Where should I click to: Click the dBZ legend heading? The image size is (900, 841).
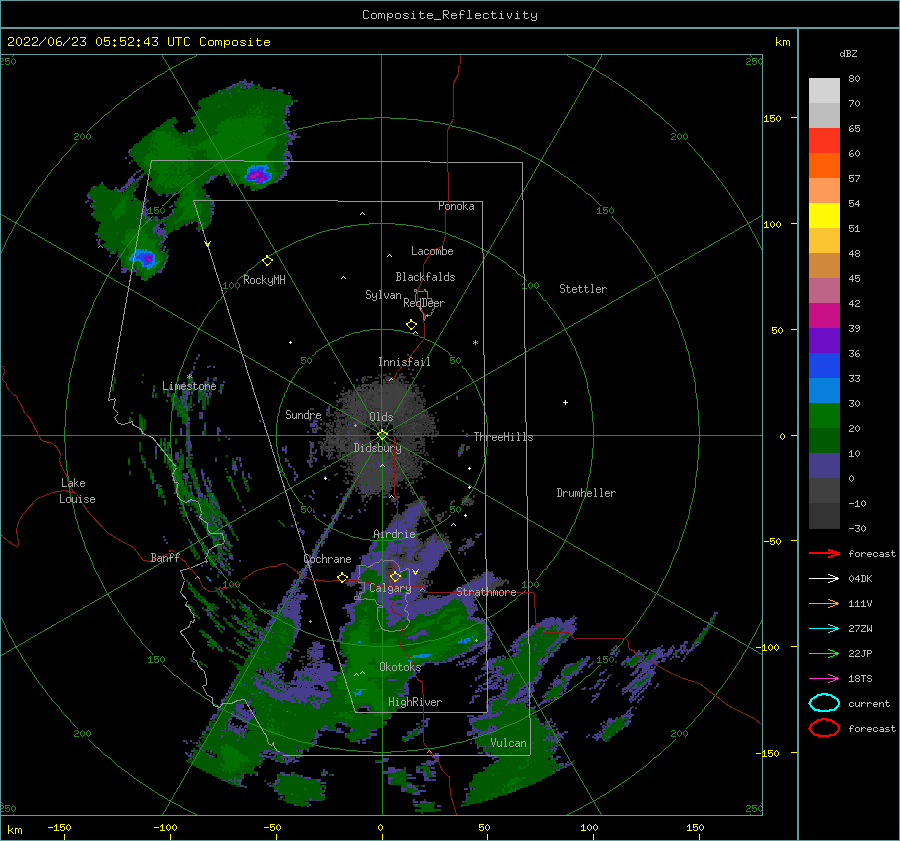pos(848,53)
